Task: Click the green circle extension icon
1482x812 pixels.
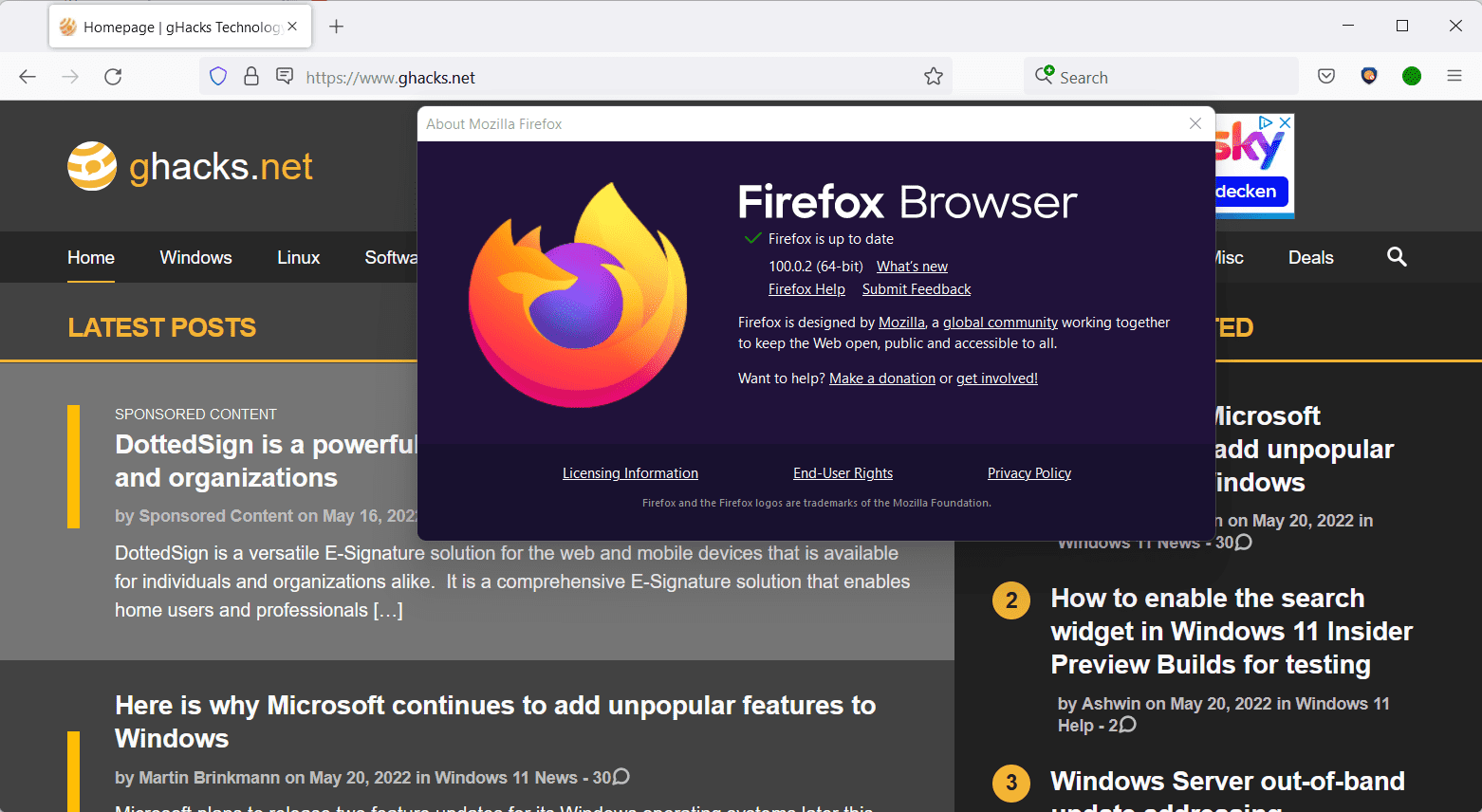Action: coord(1412,77)
